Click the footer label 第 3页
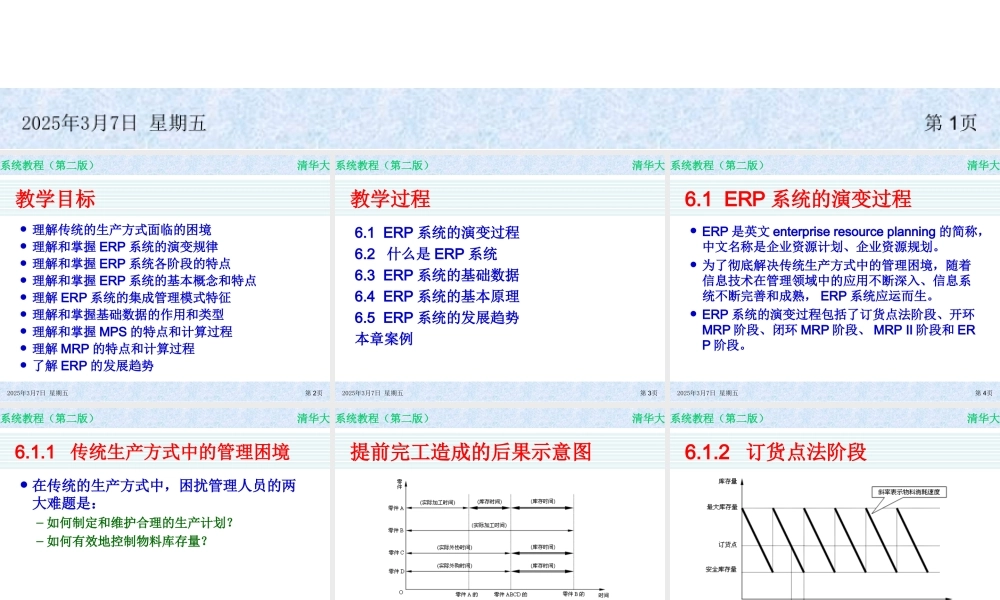 (x=649, y=393)
